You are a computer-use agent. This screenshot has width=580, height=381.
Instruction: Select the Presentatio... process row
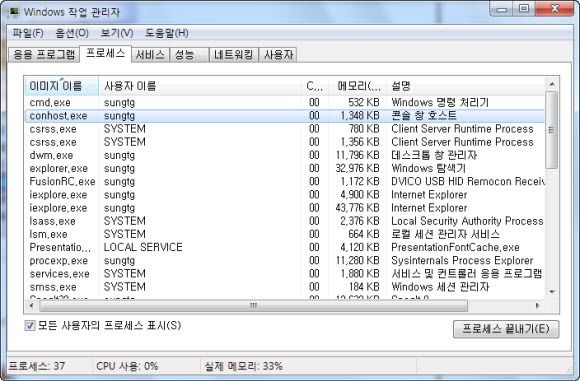tap(284, 247)
